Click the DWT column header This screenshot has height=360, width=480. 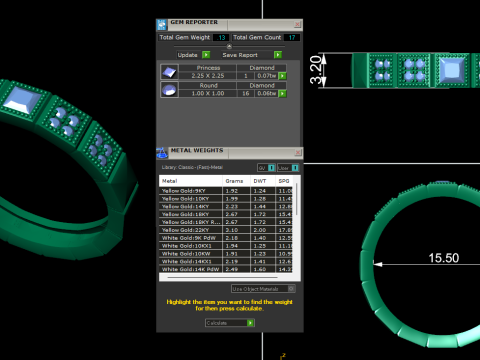[x=263, y=181]
